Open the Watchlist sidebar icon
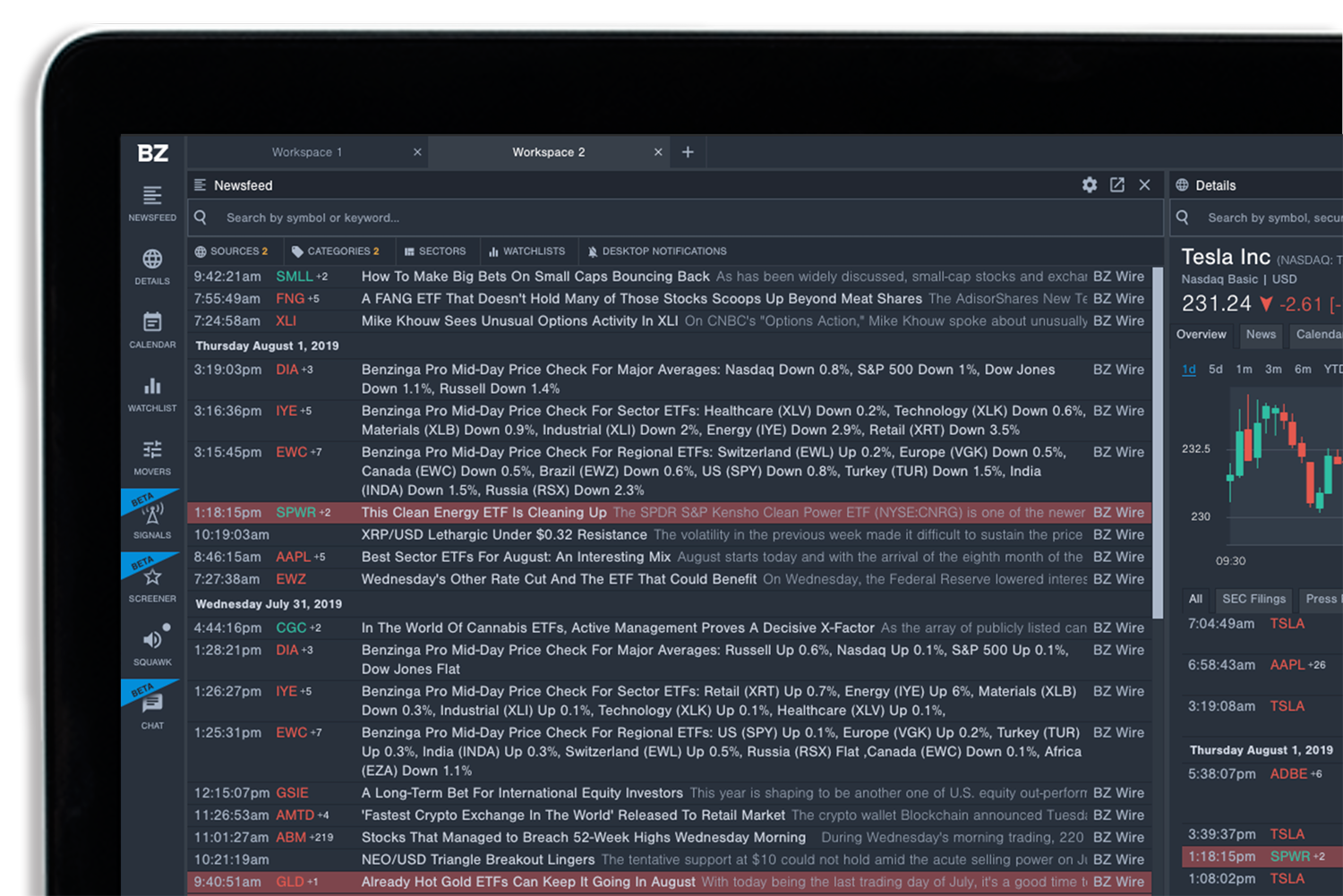1343x896 pixels. [152, 394]
